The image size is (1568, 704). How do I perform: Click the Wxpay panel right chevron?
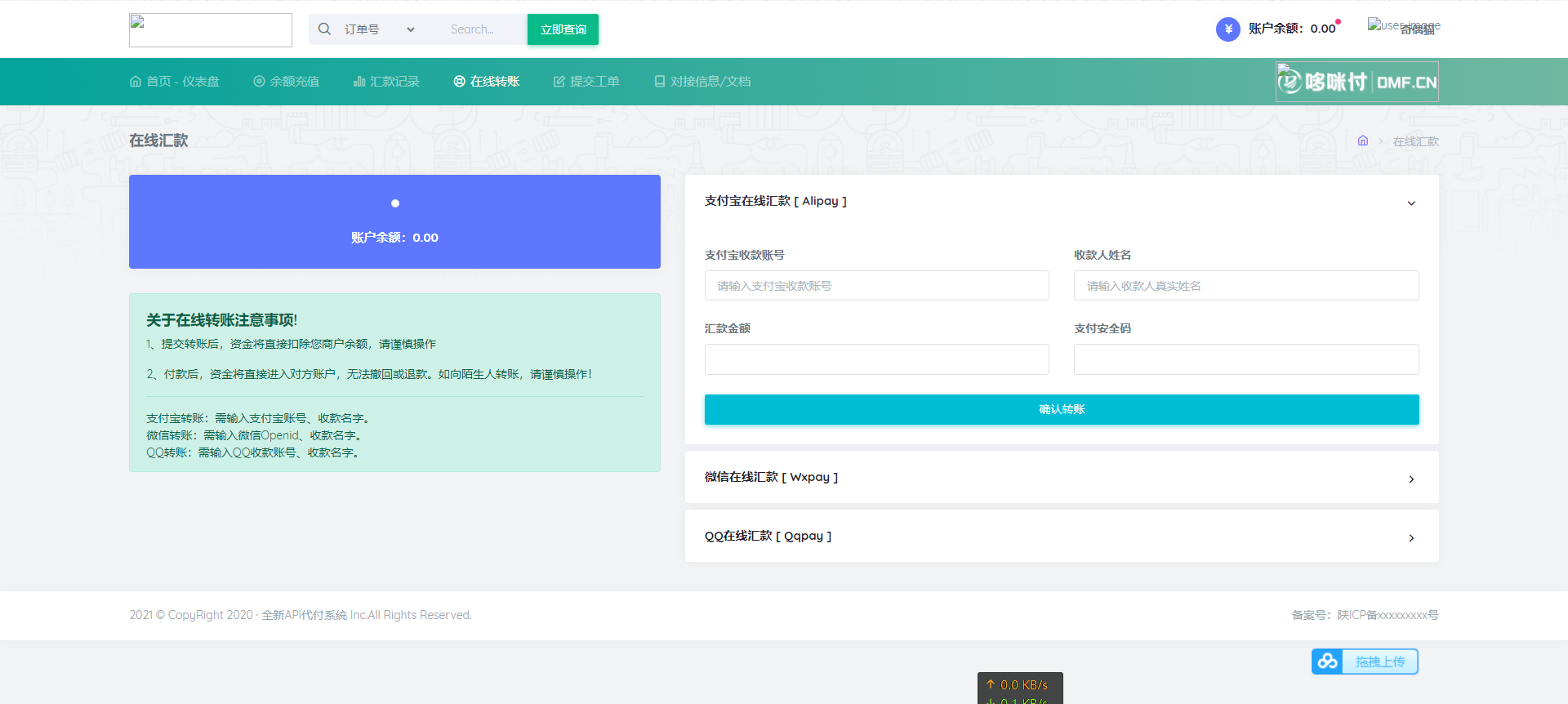pos(1411,479)
